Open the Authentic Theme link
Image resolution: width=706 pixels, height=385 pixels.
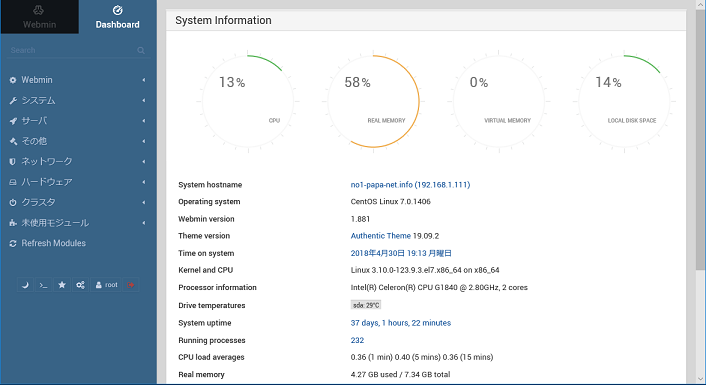[380, 236]
